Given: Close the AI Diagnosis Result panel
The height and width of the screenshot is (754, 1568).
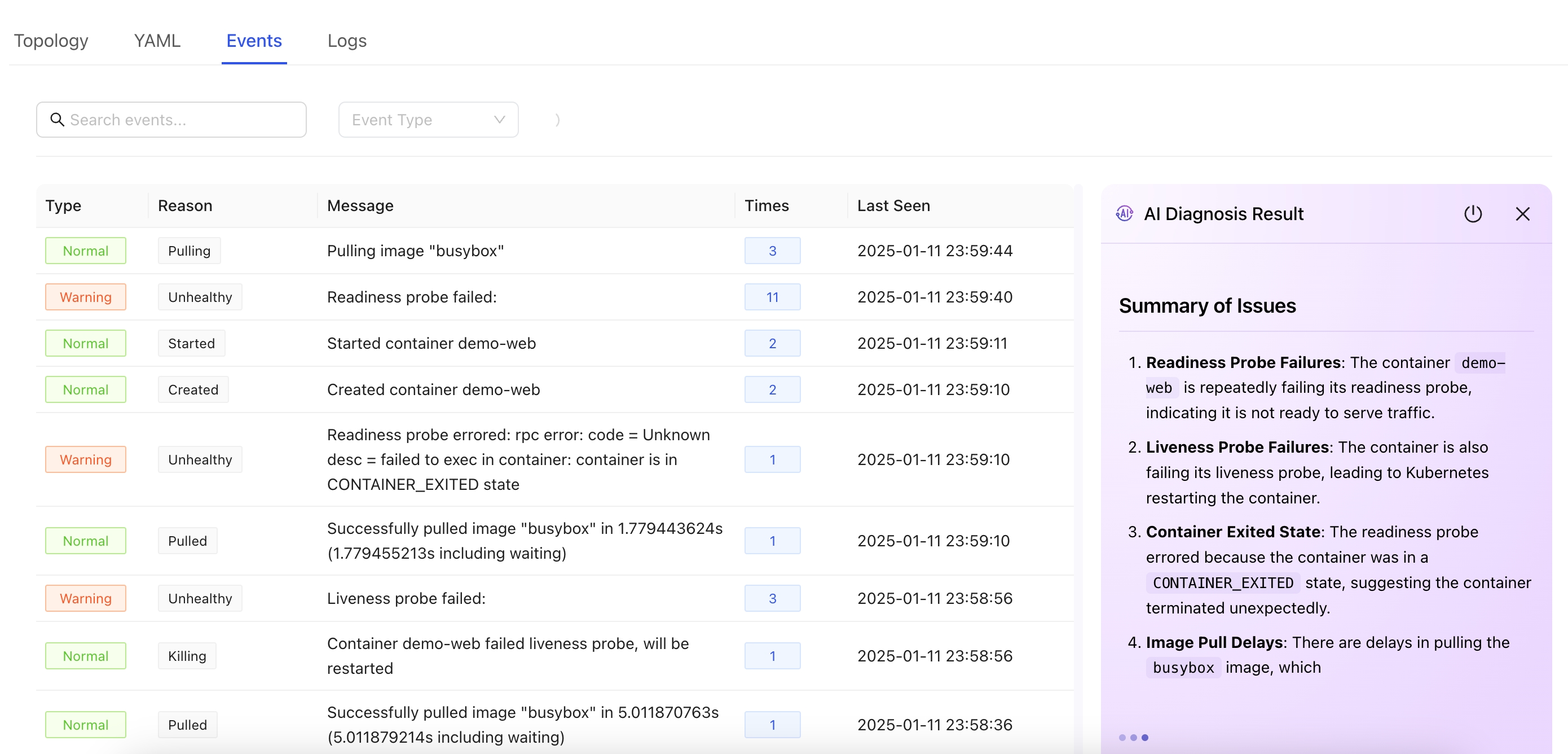Looking at the screenshot, I should (1522, 214).
